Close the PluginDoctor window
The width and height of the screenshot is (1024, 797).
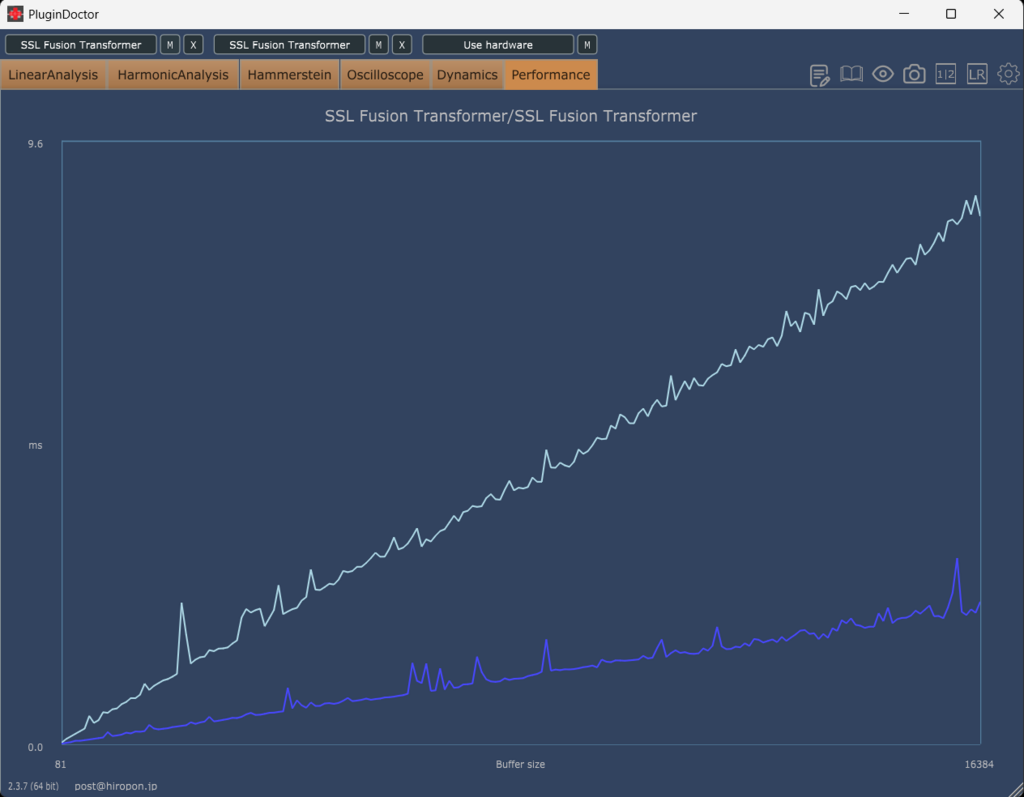999,14
